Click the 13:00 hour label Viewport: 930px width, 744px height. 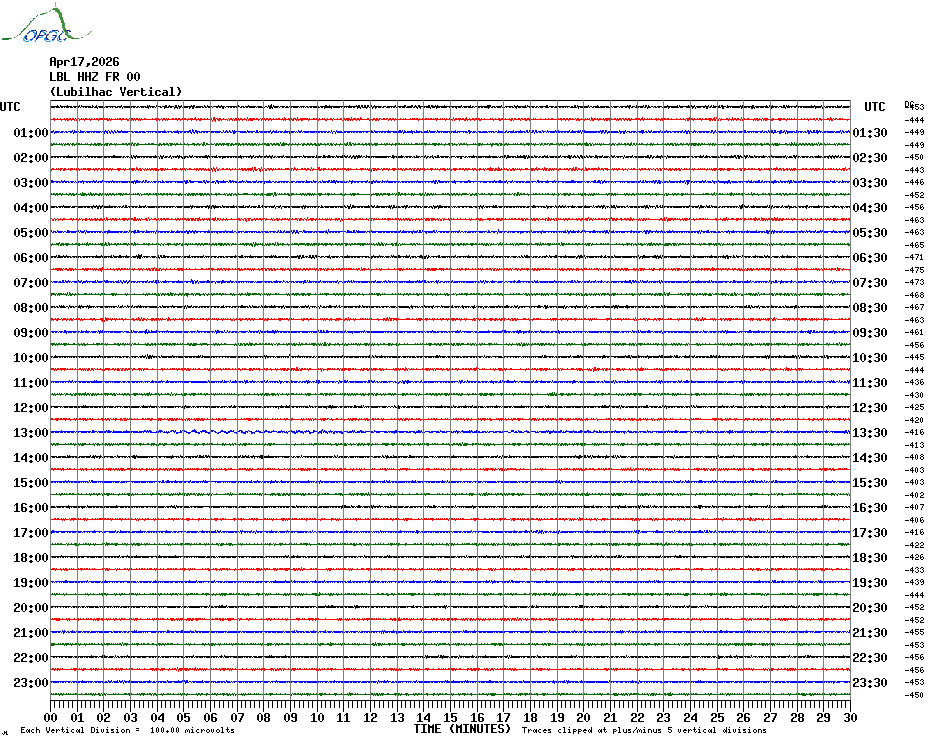(31, 433)
